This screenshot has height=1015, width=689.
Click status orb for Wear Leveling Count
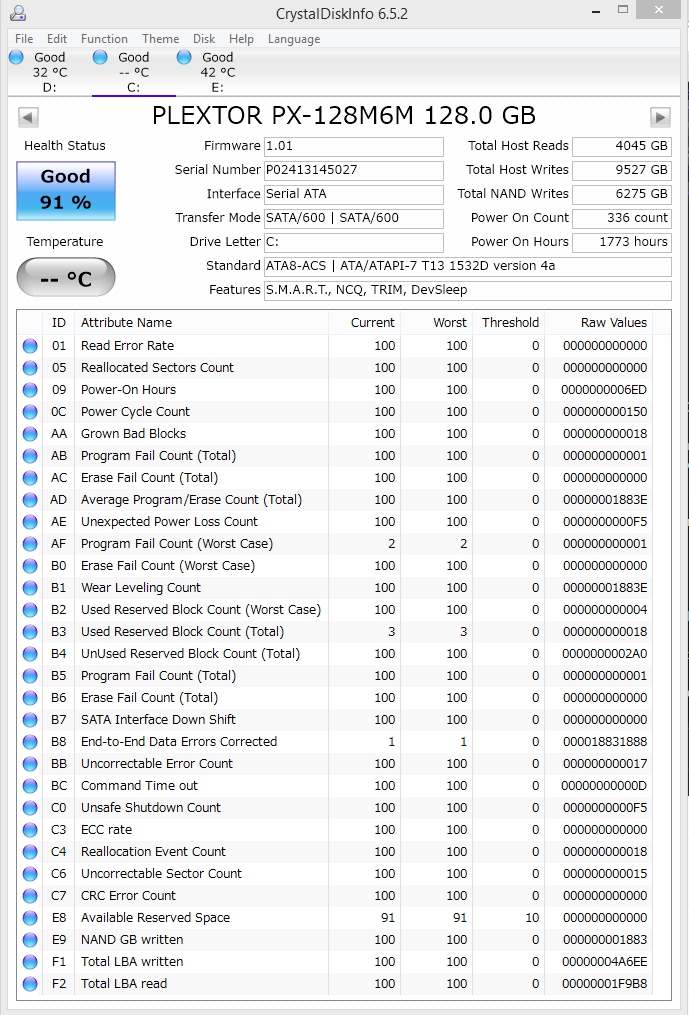(x=30, y=588)
